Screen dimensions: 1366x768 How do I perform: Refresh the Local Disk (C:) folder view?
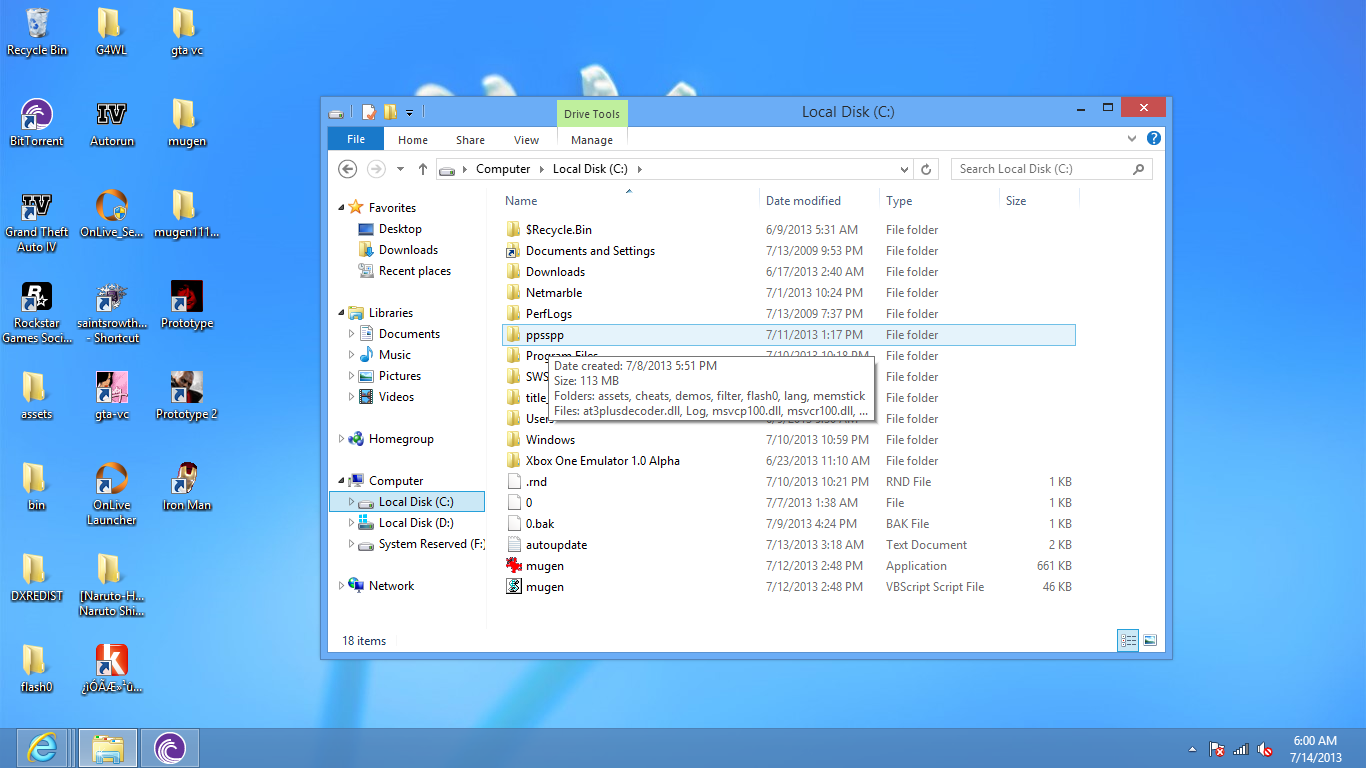pos(926,169)
